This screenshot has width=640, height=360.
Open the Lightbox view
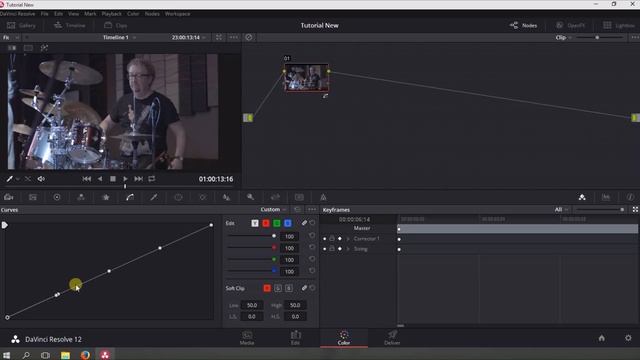[x=619, y=25]
